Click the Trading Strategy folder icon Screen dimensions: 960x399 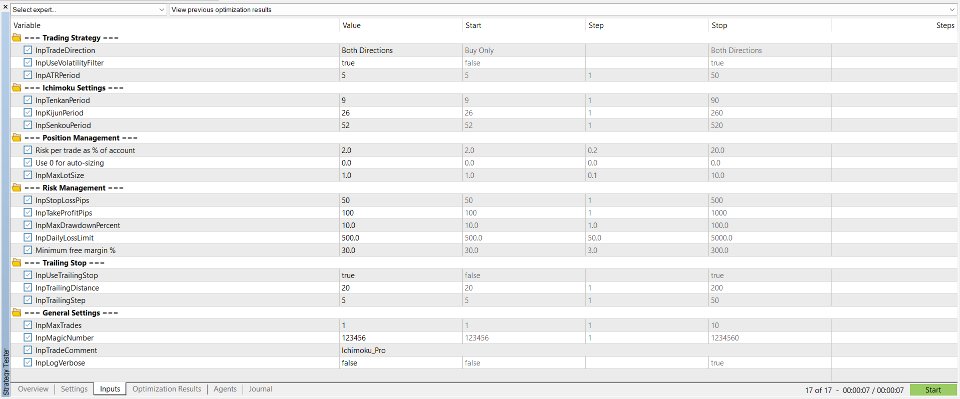point(17,38)
